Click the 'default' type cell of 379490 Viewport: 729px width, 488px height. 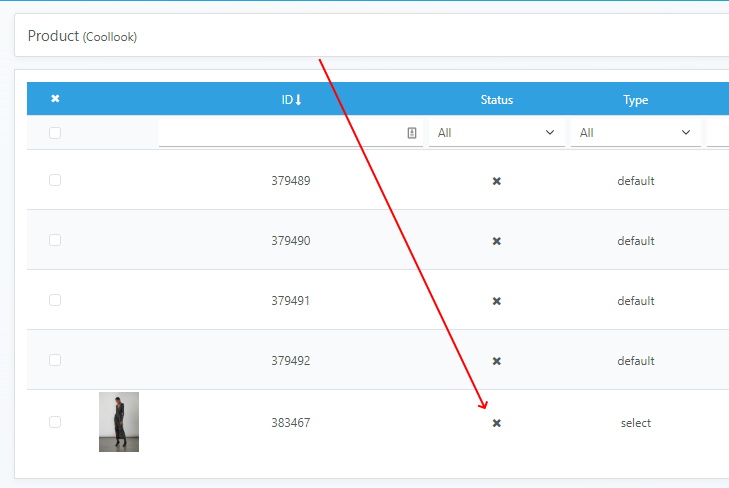(x=636, y=240)
